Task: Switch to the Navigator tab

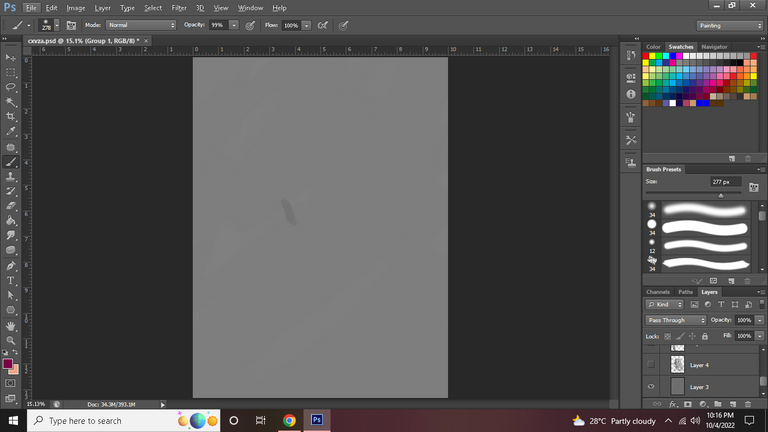Action: 714,47
